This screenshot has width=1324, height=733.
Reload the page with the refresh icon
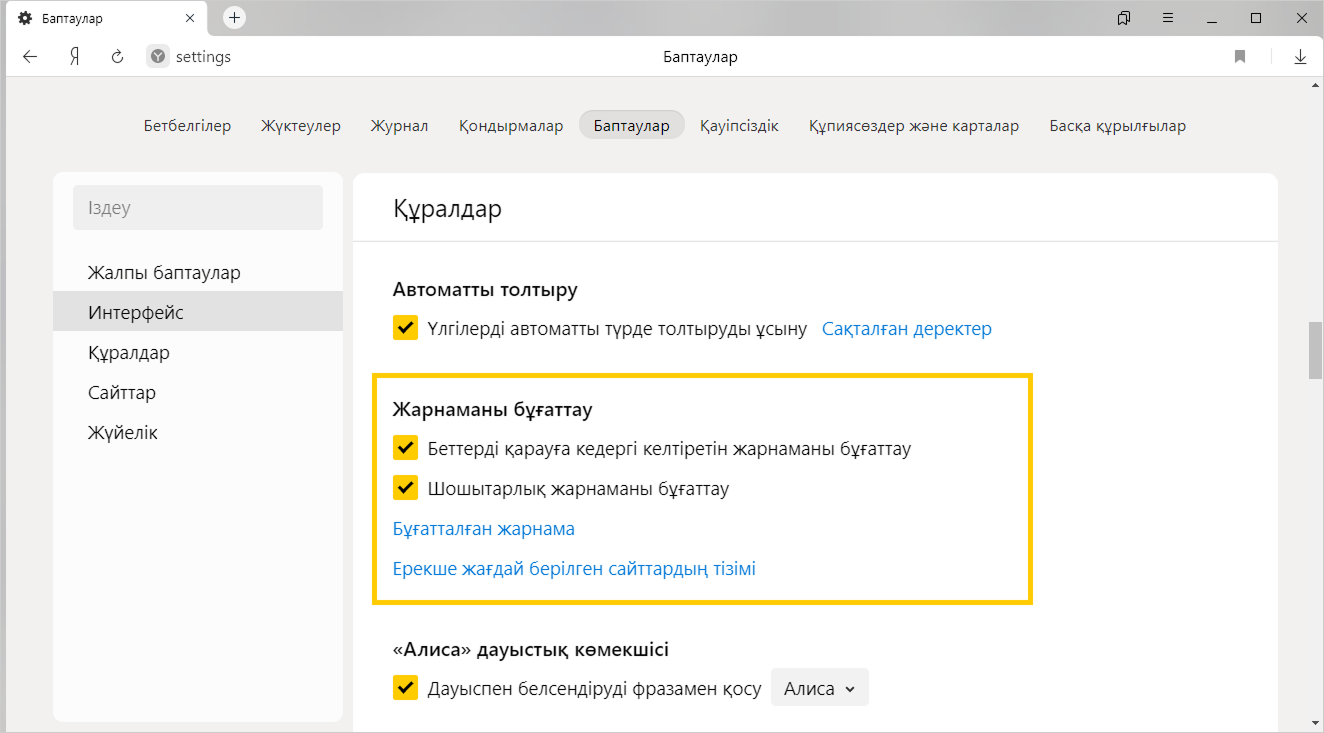pos(117,57)
